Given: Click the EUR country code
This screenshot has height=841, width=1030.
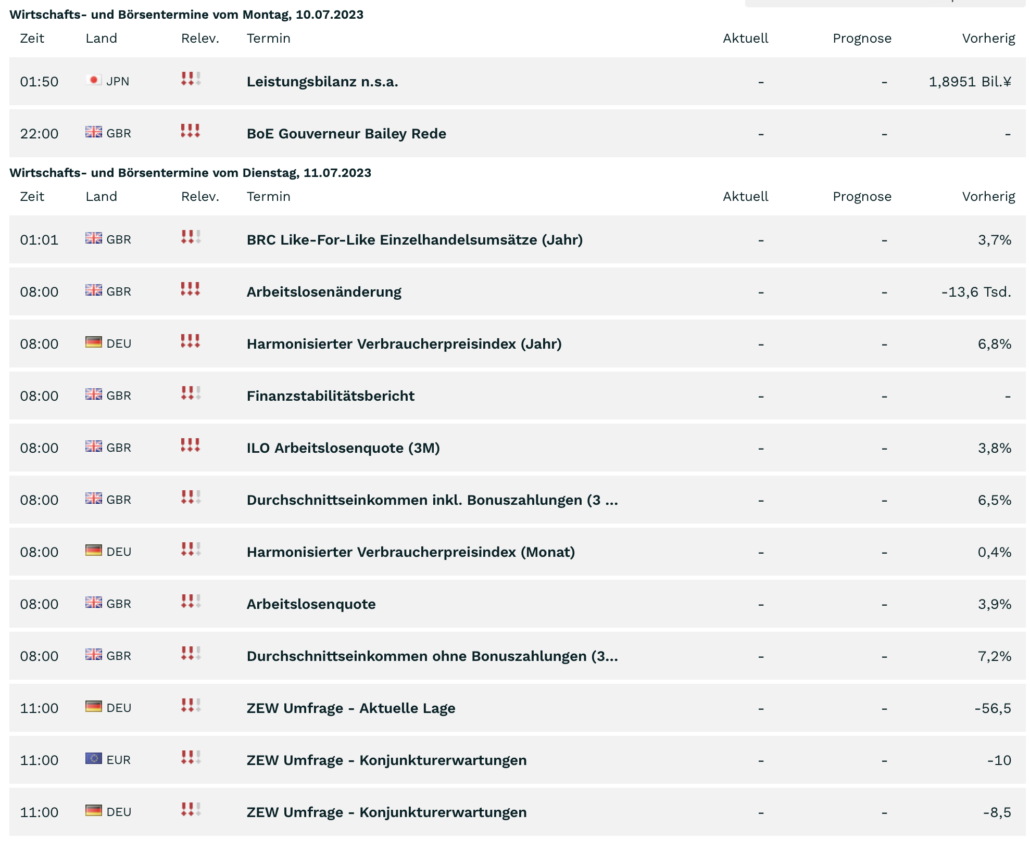Looking at the screenshot, I should point(118,760).
